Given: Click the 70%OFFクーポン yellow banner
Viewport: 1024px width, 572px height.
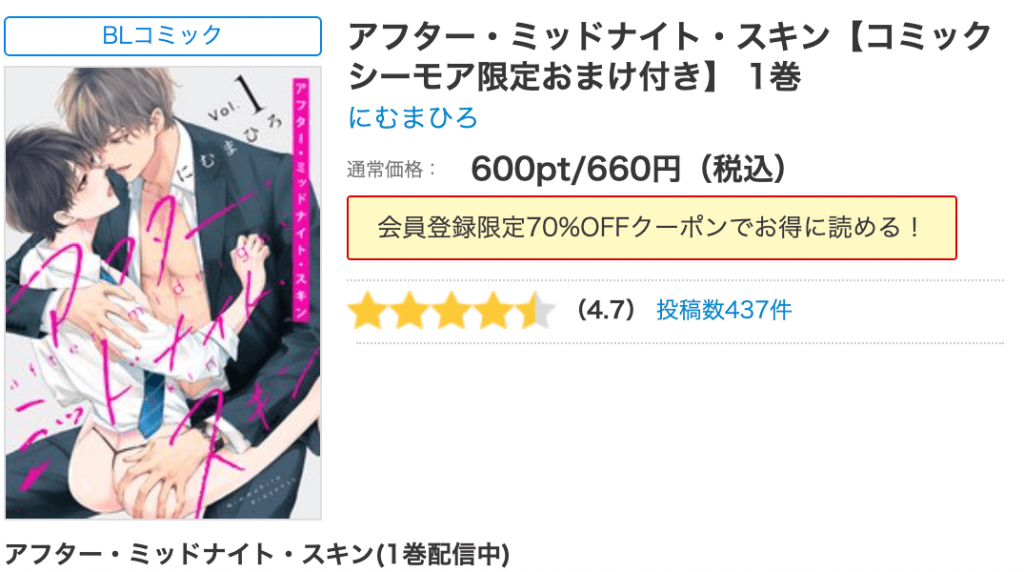Looking at the screenshot, I should coord(652,228).
